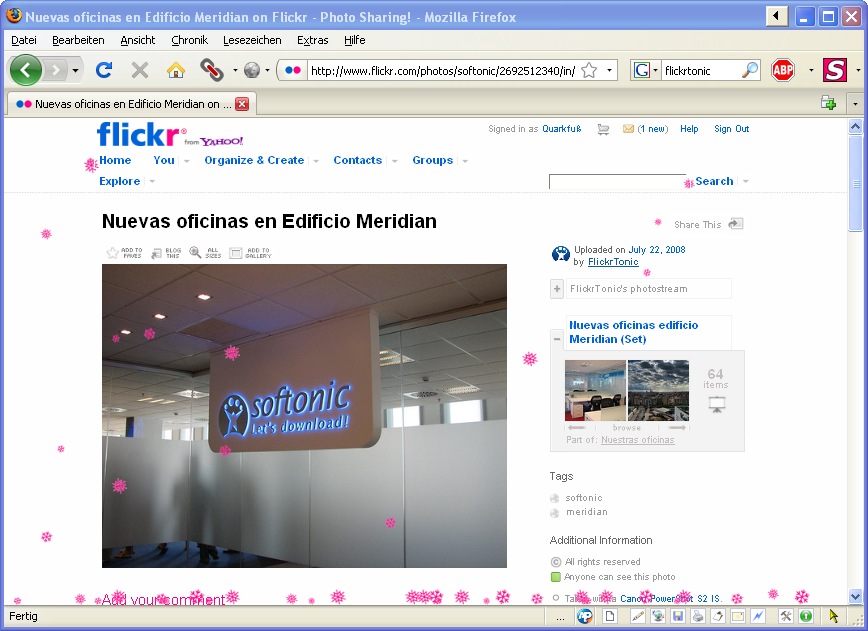This screenshot has width=868, height=631.
Task: Collapse the Nuevas oficinas edificio Meridian set
Action: pos(557,339)
